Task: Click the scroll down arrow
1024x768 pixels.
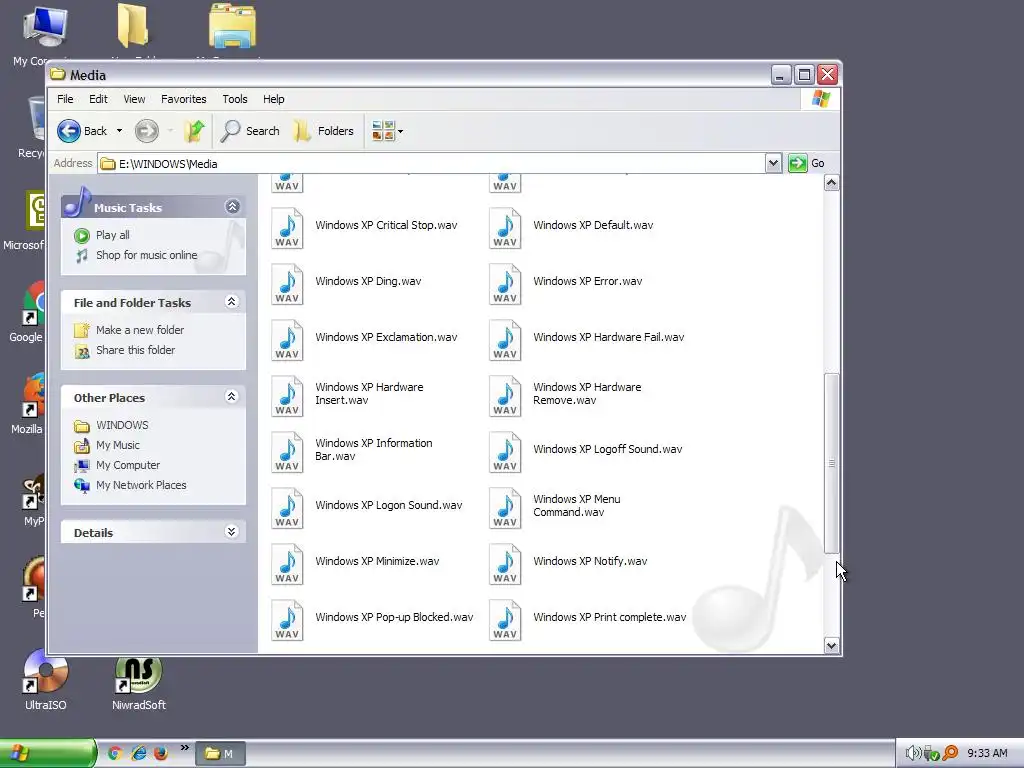Action: 831,645
